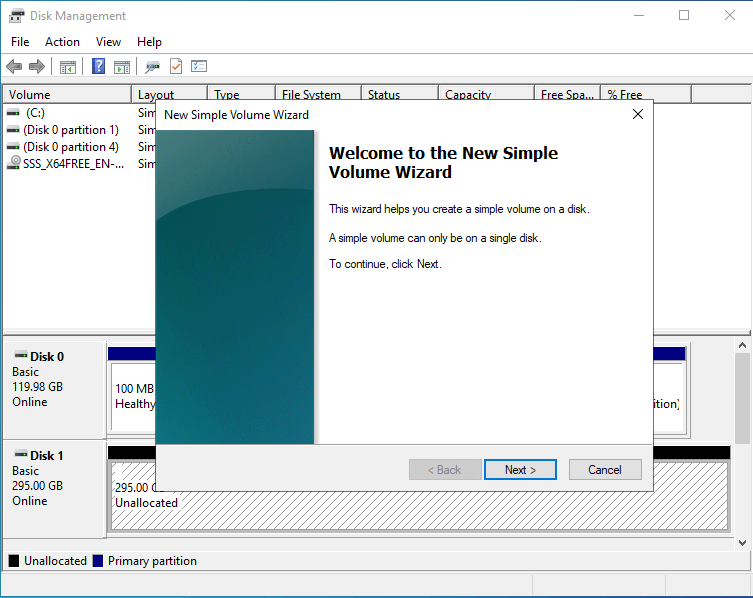The image size is (753, 598).
Task: Sort by the Capacity column header
Action: pos(486,95)
